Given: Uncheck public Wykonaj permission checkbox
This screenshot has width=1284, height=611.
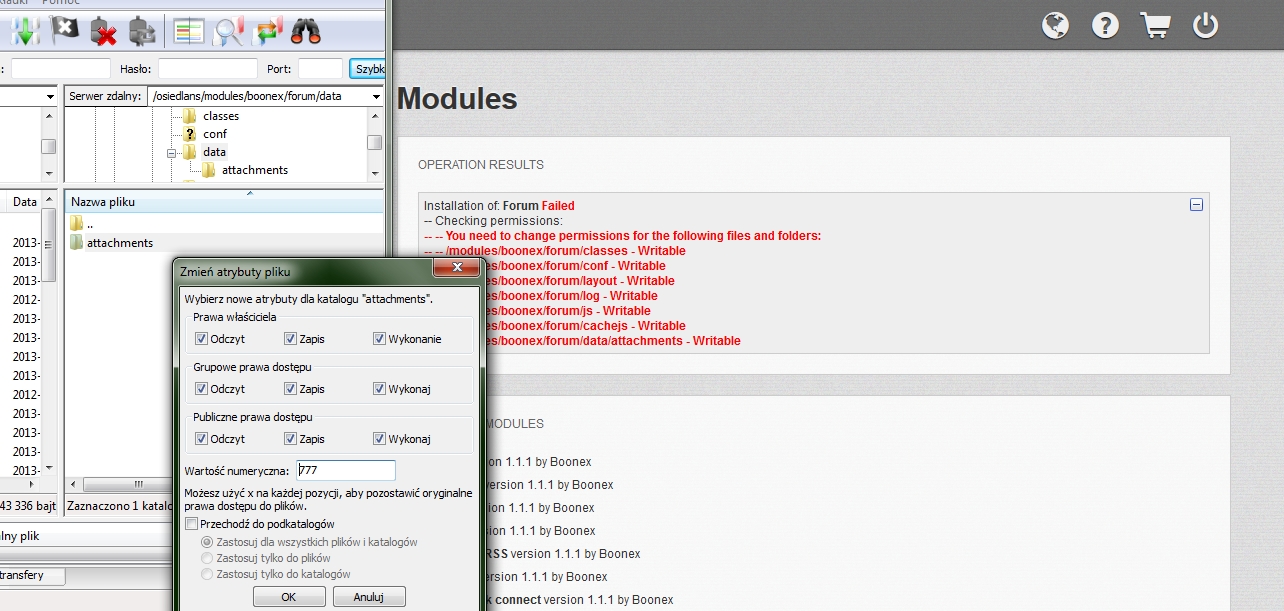Looking at the screenshot, I should (379, 439).
